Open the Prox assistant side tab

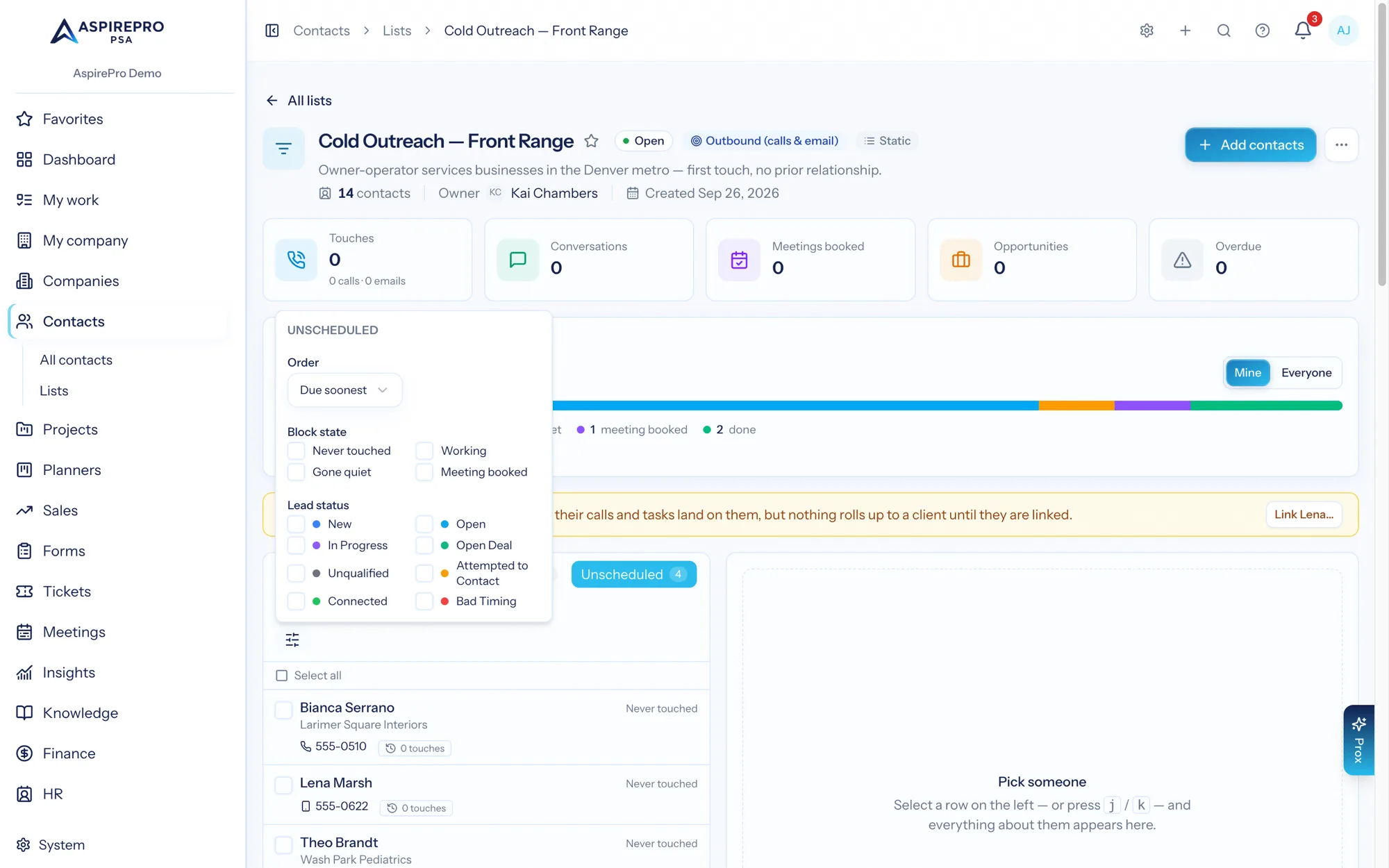pyautogui.click(x=1358, y=740)
